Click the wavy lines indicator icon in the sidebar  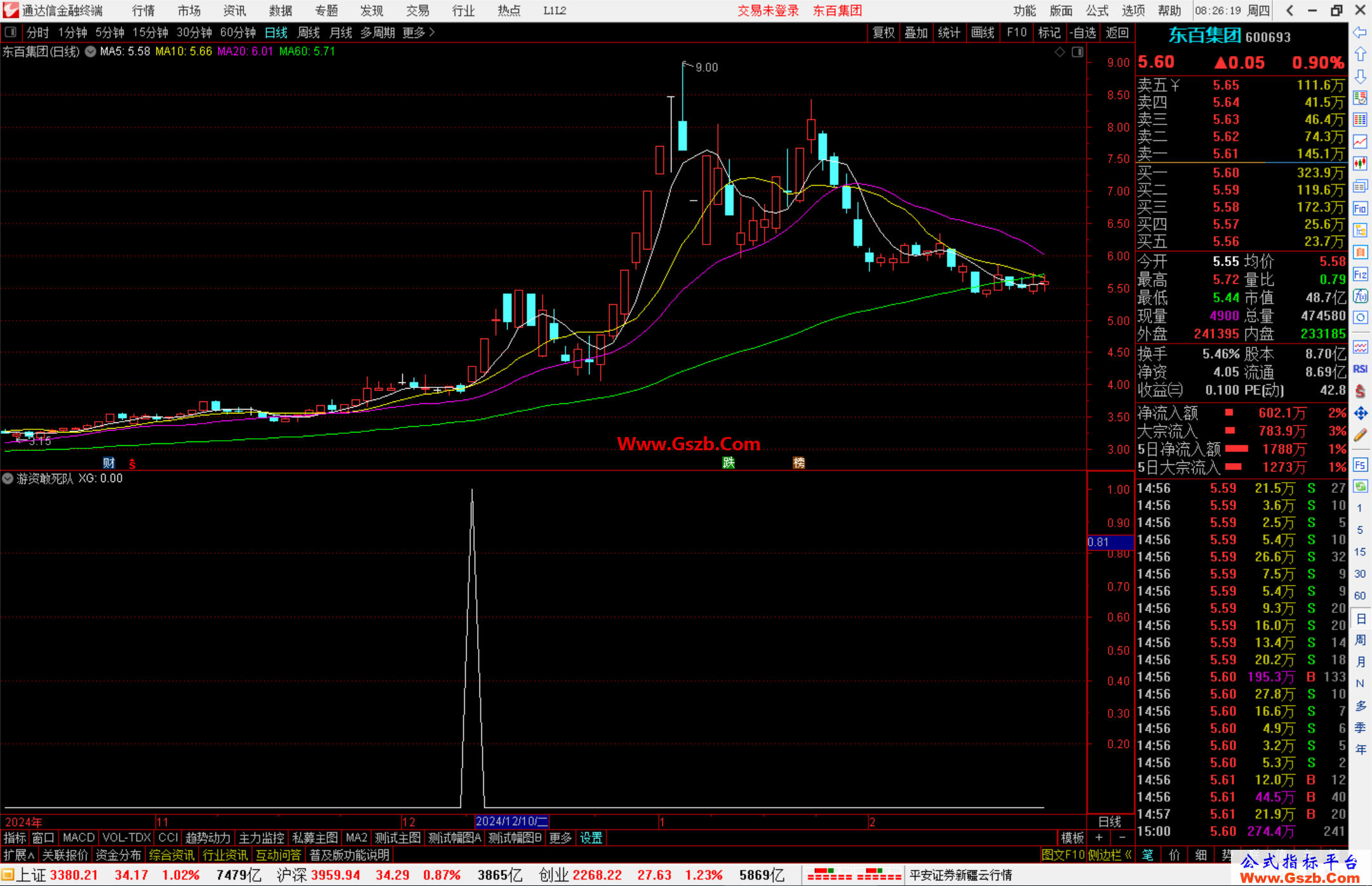[1360, 347]
